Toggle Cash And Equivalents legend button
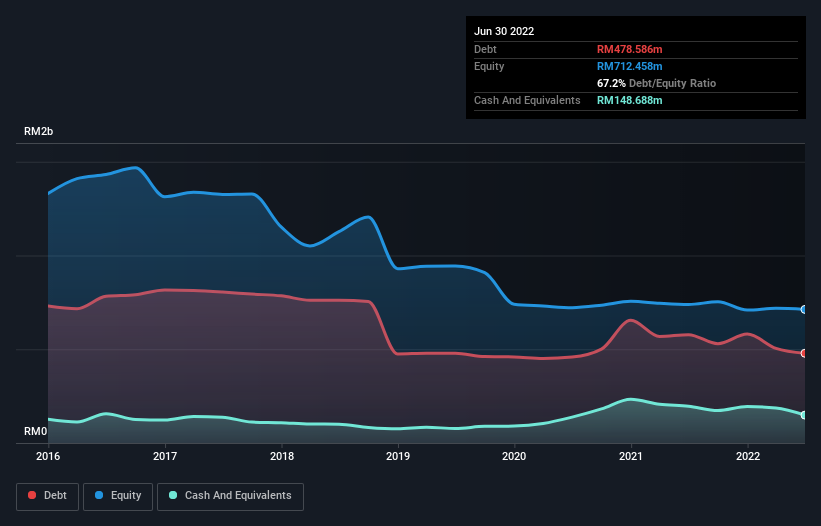The height and width of the screenshot is (526, 821). pyautogui.click(x=230, y=496)
